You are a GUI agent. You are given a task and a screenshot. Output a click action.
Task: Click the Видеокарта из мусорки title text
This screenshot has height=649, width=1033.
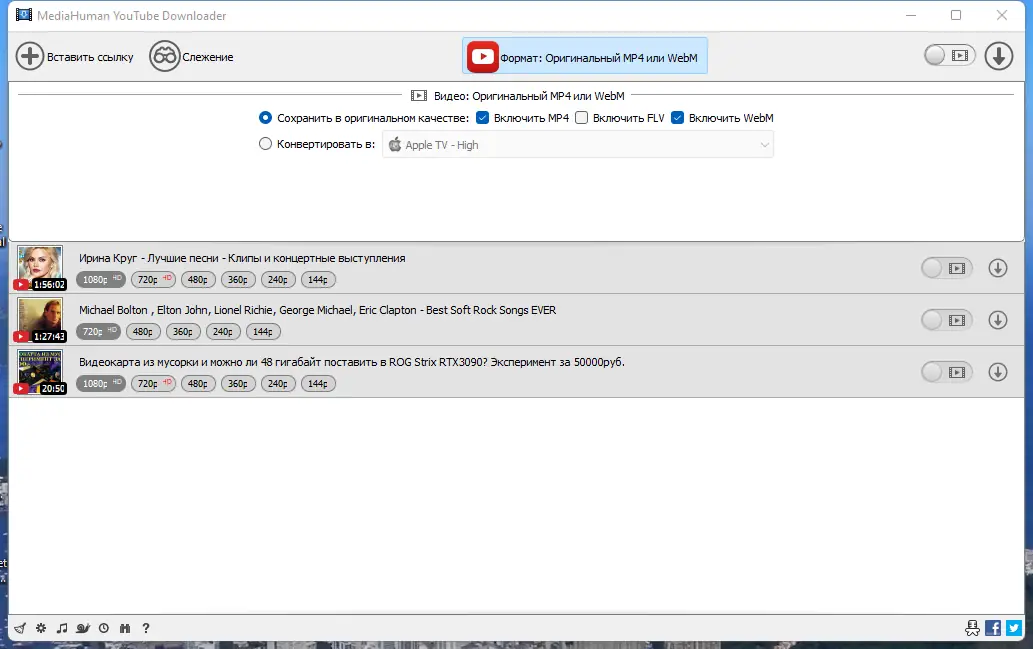(x=352, y=362)
